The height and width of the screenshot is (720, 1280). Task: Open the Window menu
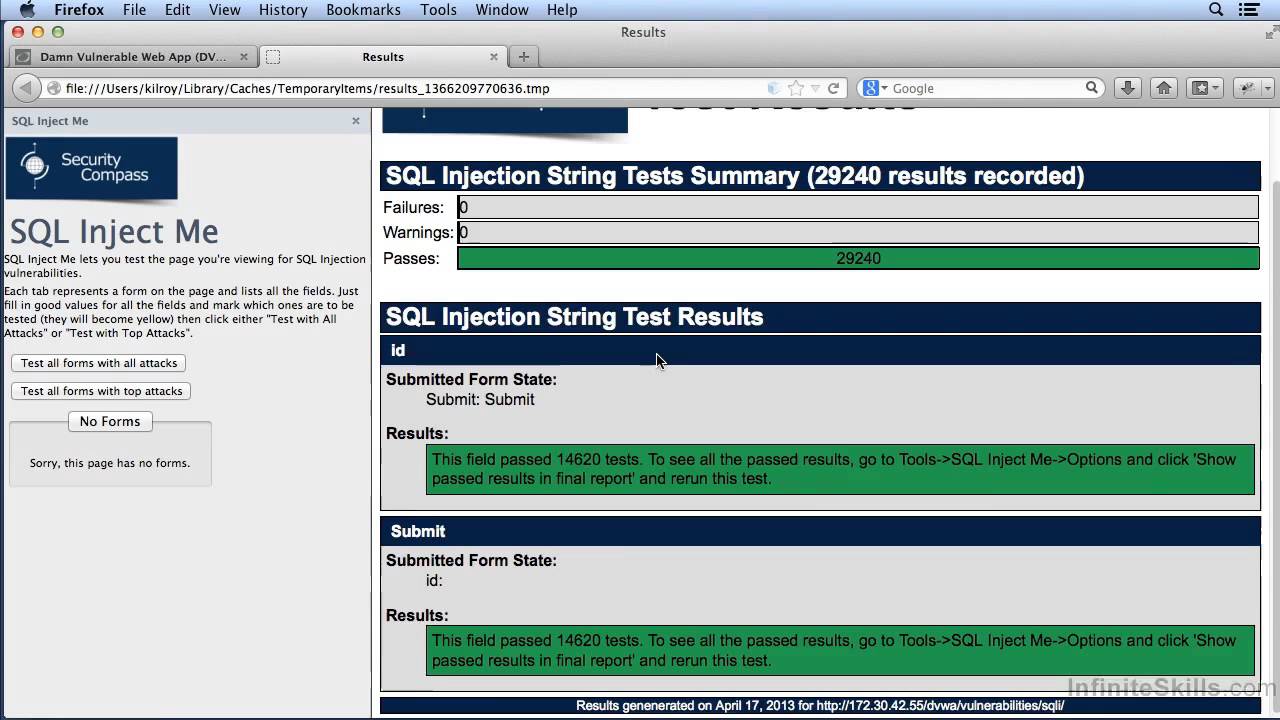pyautogui.click(x=502, y=10)
